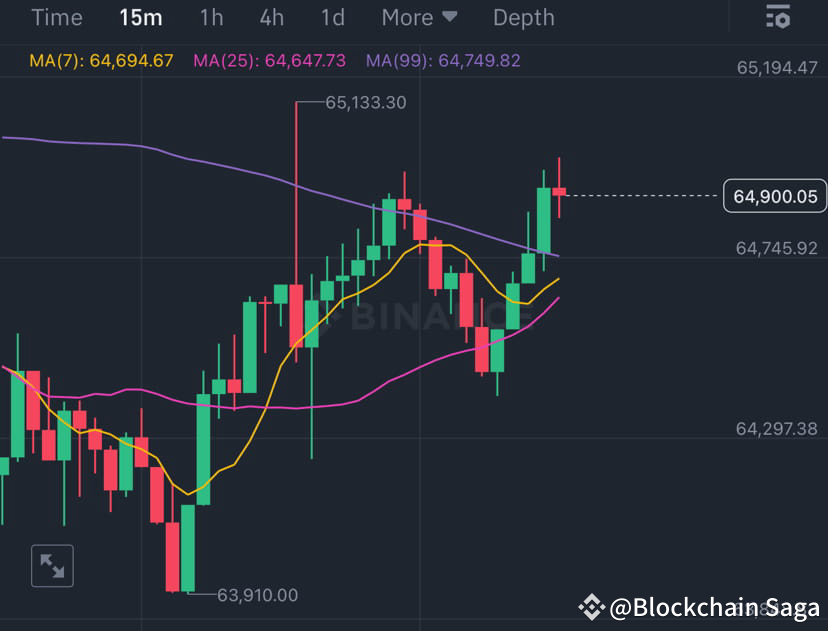
Task: Select the 1h timeframe tab
Action: 211,17
